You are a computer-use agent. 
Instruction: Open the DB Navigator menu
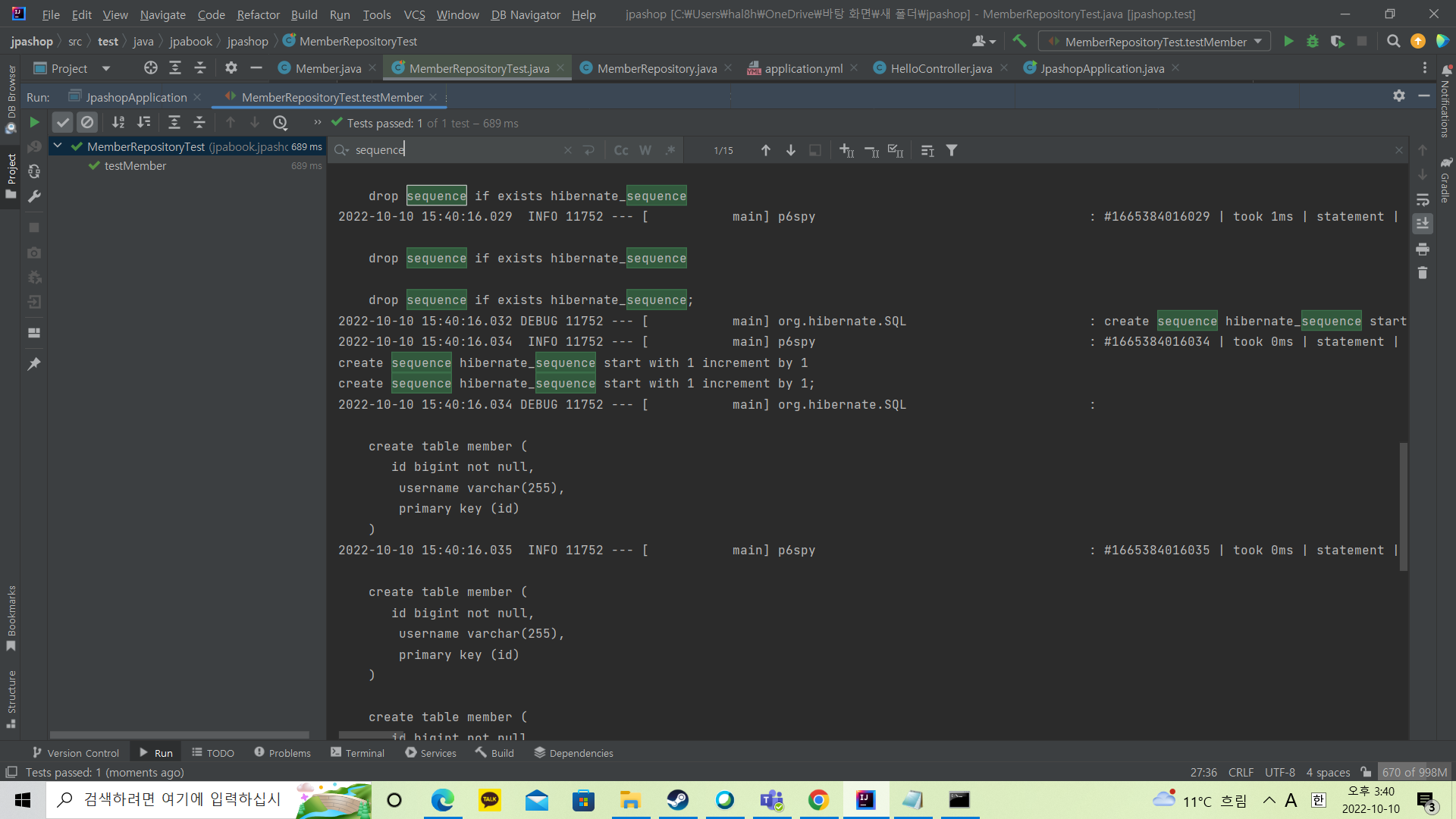coord(526,14)
